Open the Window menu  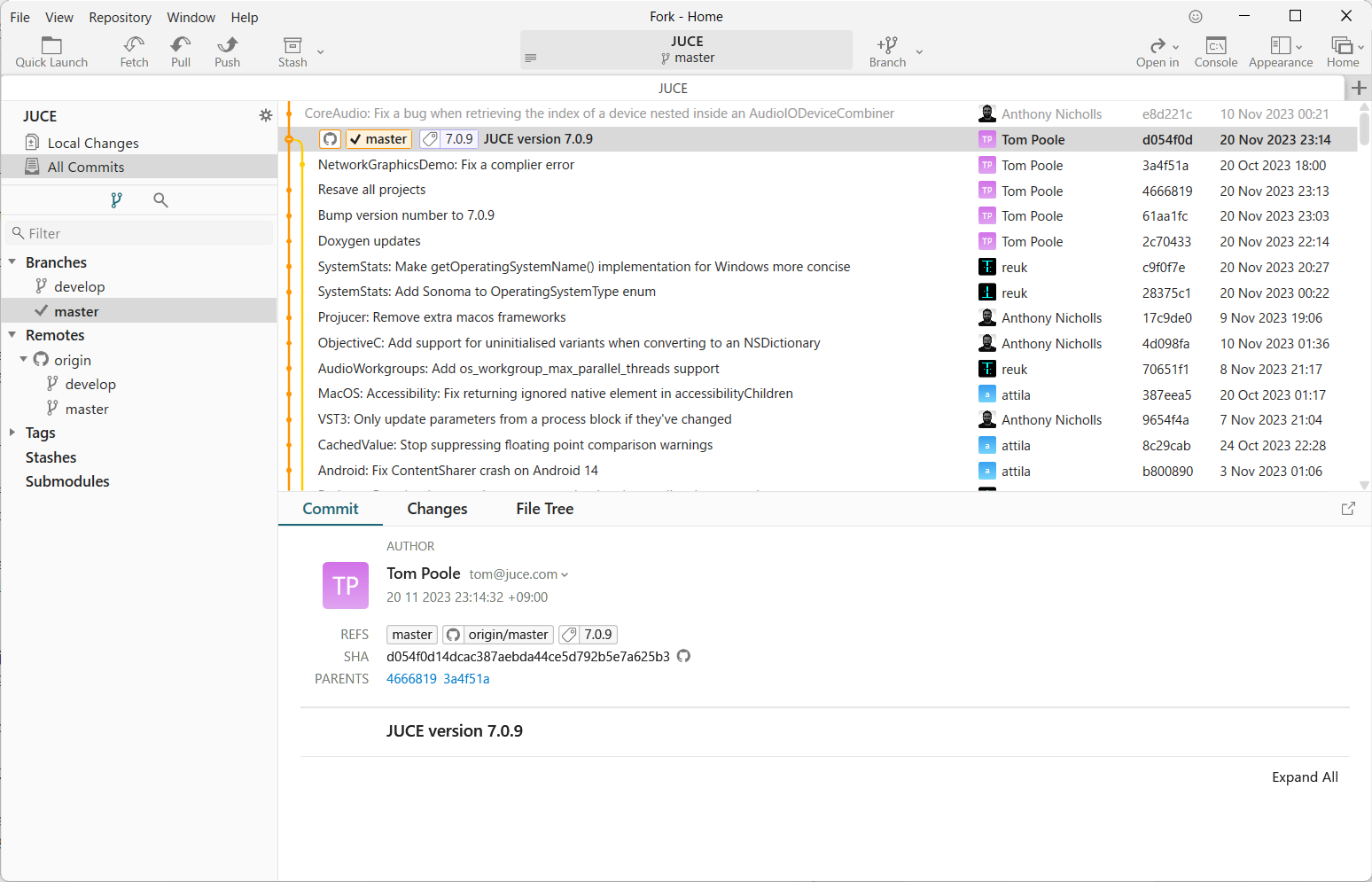click(191, 17)
